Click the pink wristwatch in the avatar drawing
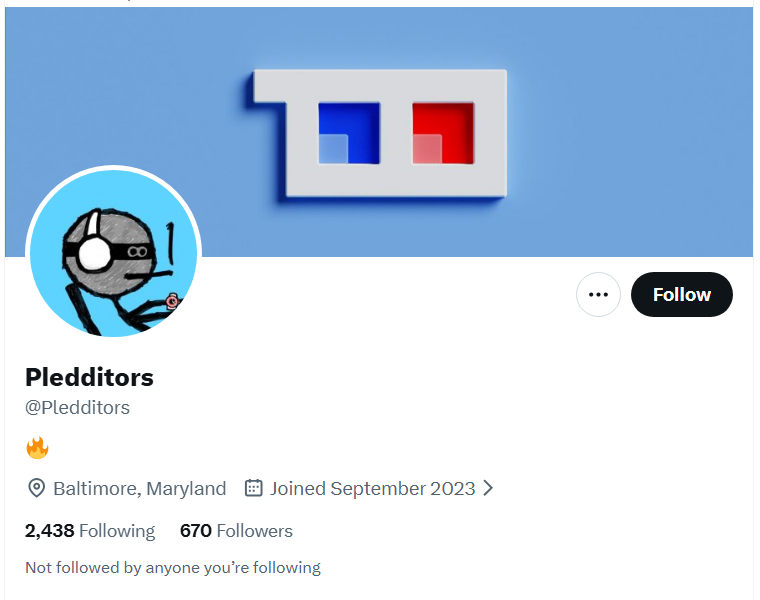The image size is (760, 600). coord(172,301)
